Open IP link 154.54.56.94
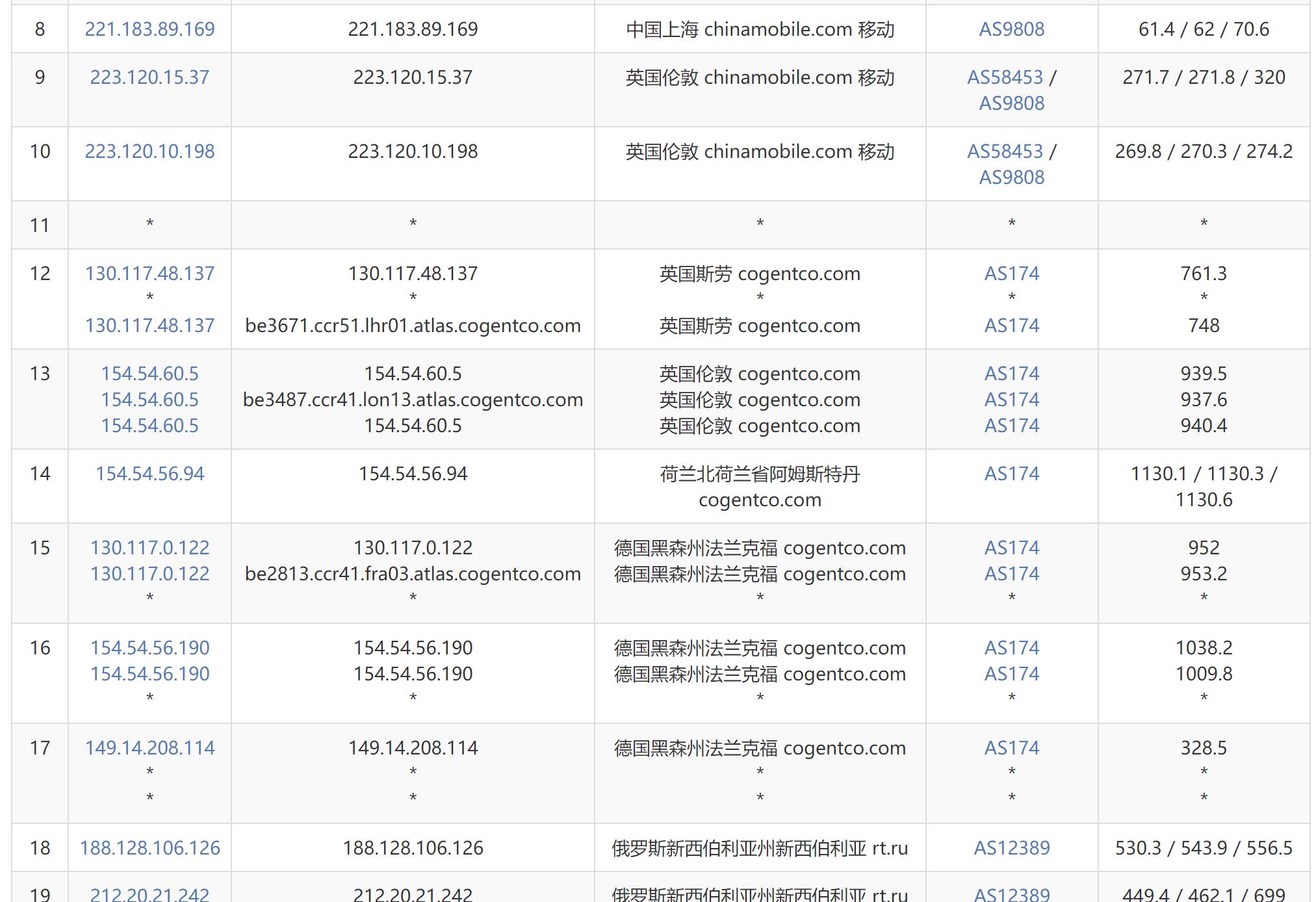Image resolution: width=1316 pixels, height=902 pixels. point(149,474)
